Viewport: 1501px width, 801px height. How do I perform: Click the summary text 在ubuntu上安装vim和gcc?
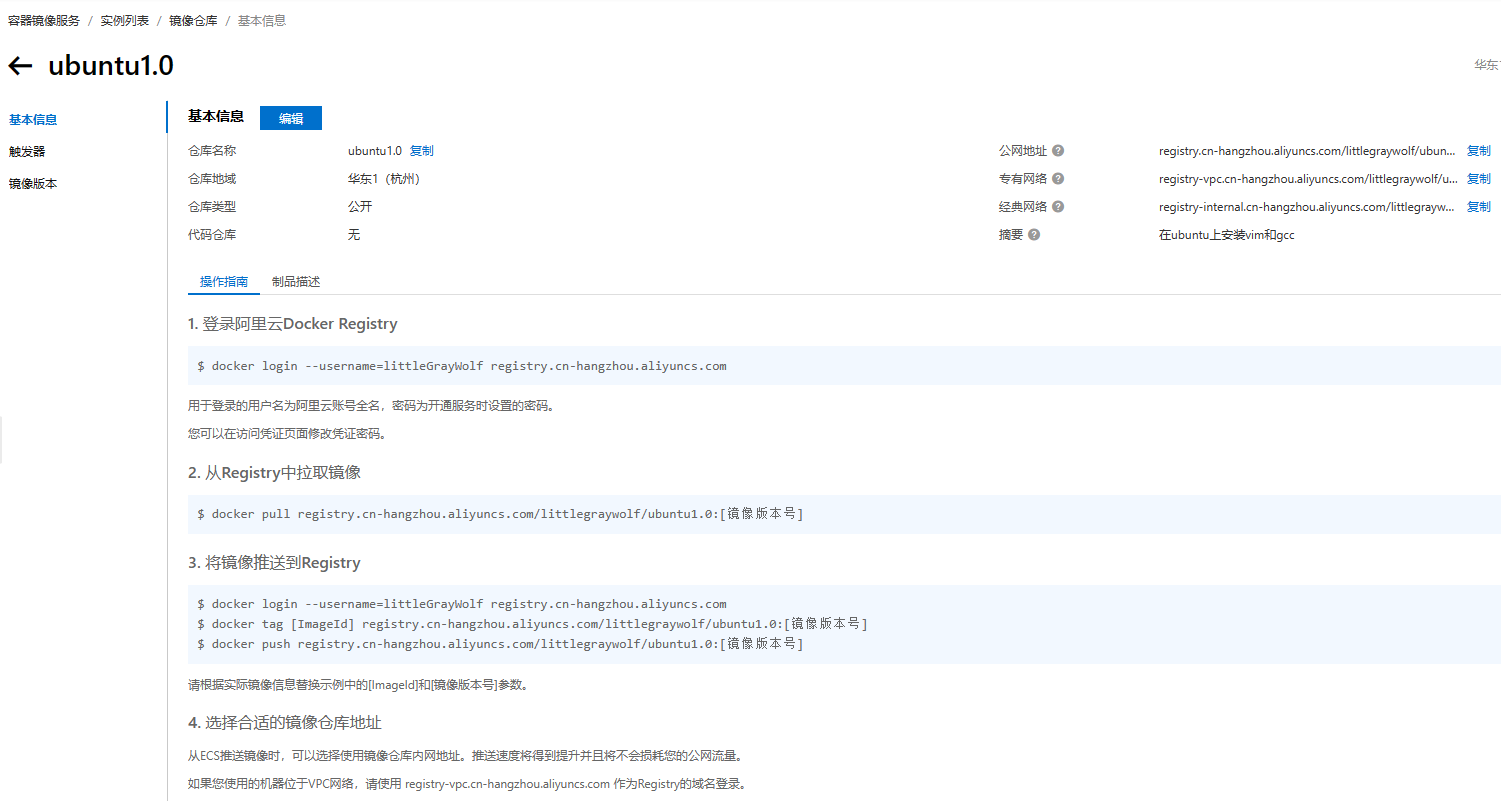pyautogui.click(x=1227, y=235)
